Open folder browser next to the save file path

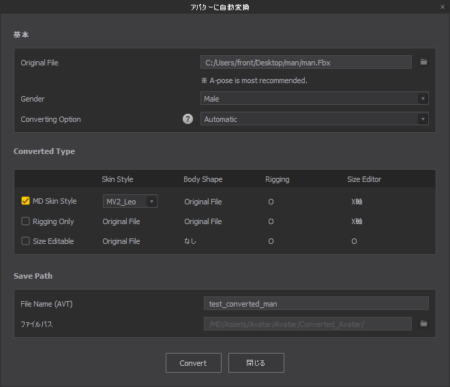[423, 323]
